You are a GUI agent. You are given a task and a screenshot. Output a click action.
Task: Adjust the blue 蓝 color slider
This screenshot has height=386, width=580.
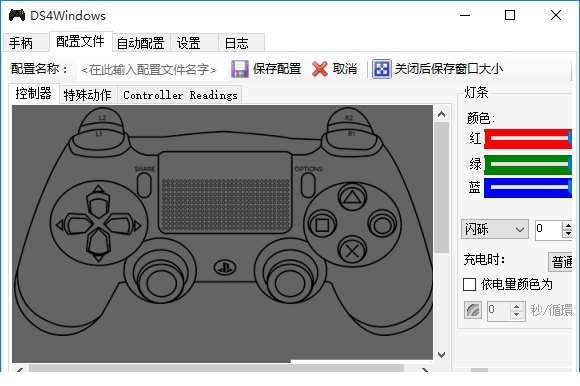tap(528, 188)
